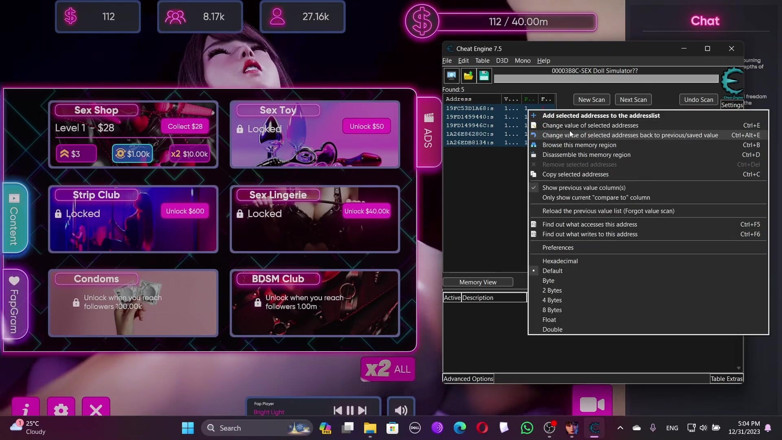Click the Windows Start button
The height and width of the screenshot is (440, 782).
click(x=188, y=428)
